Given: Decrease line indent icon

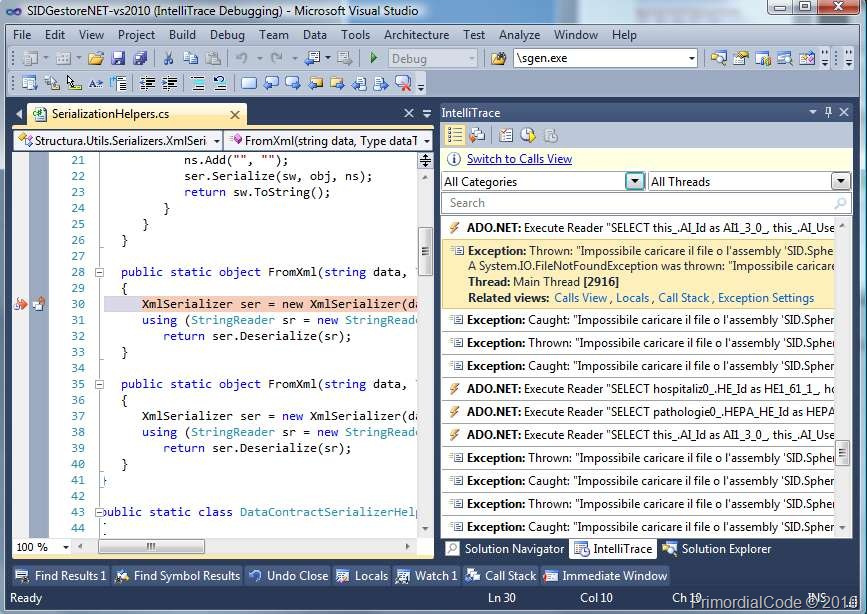Looking at the screenshot, I should [x=147, y=84].
